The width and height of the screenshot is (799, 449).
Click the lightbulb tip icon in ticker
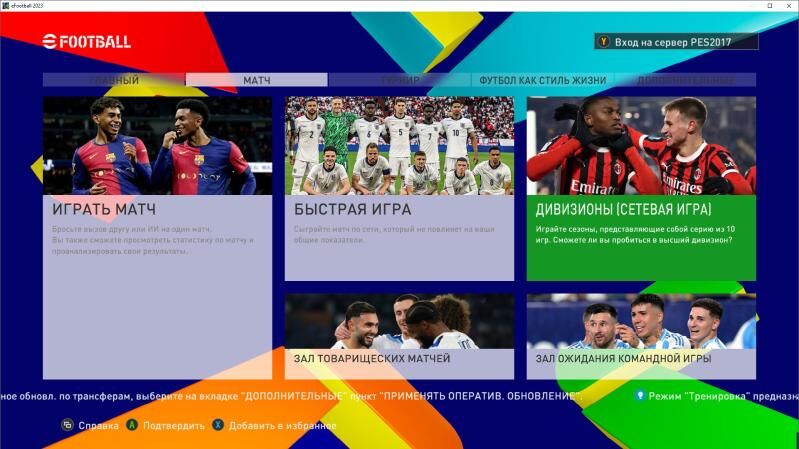tap(640, 395)
